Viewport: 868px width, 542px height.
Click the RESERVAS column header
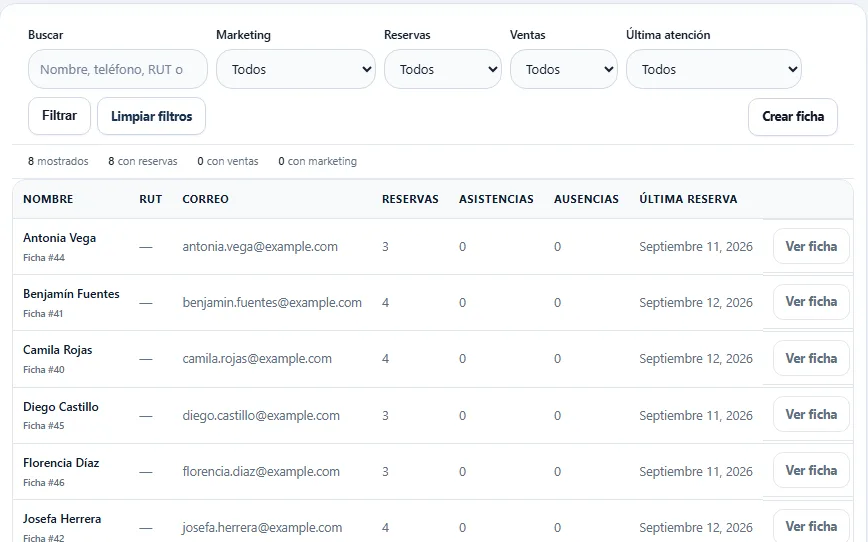[410, 199]
